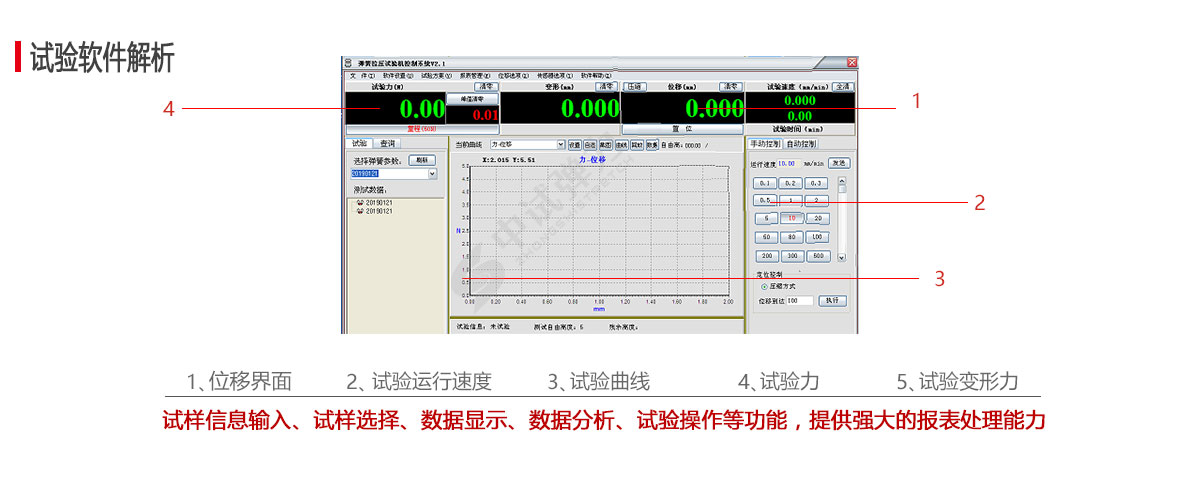Viewport: 1200px width, 497px height.
Task: Expand the spring parameter 20190121 dropdown
Action: pos(433,174)
